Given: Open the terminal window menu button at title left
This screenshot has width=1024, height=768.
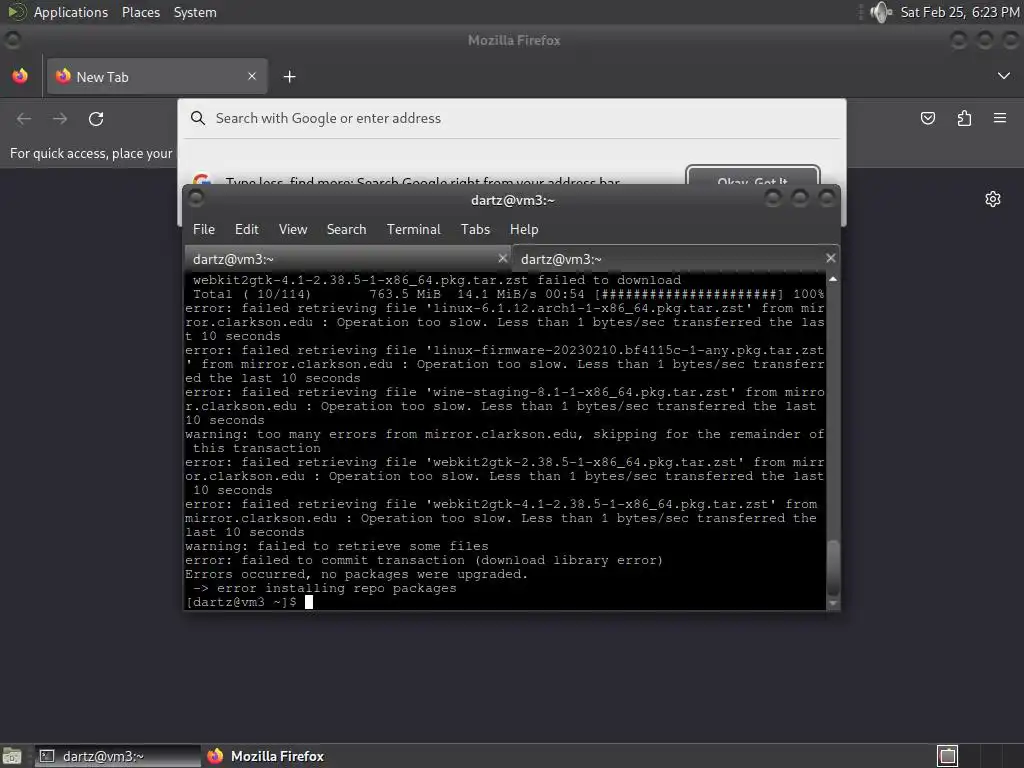Looking at the screenshot, I should click(x=195, y=198).
